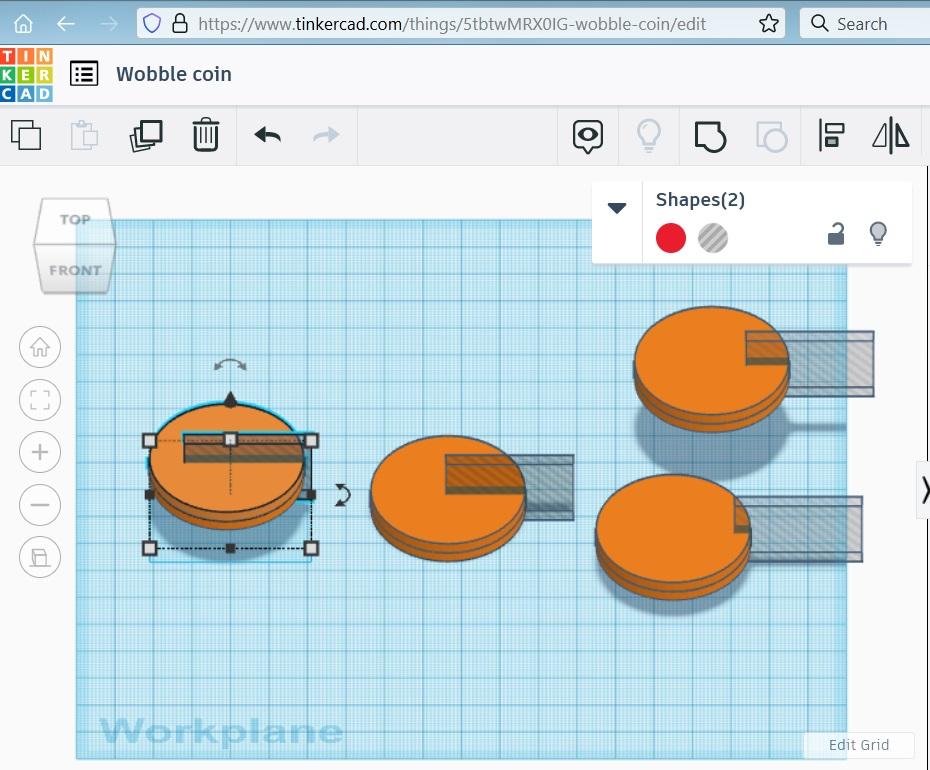This screenshot has height=770, width=930.
Task: Click the TOP face of the view cube
Action: (75, 220)
